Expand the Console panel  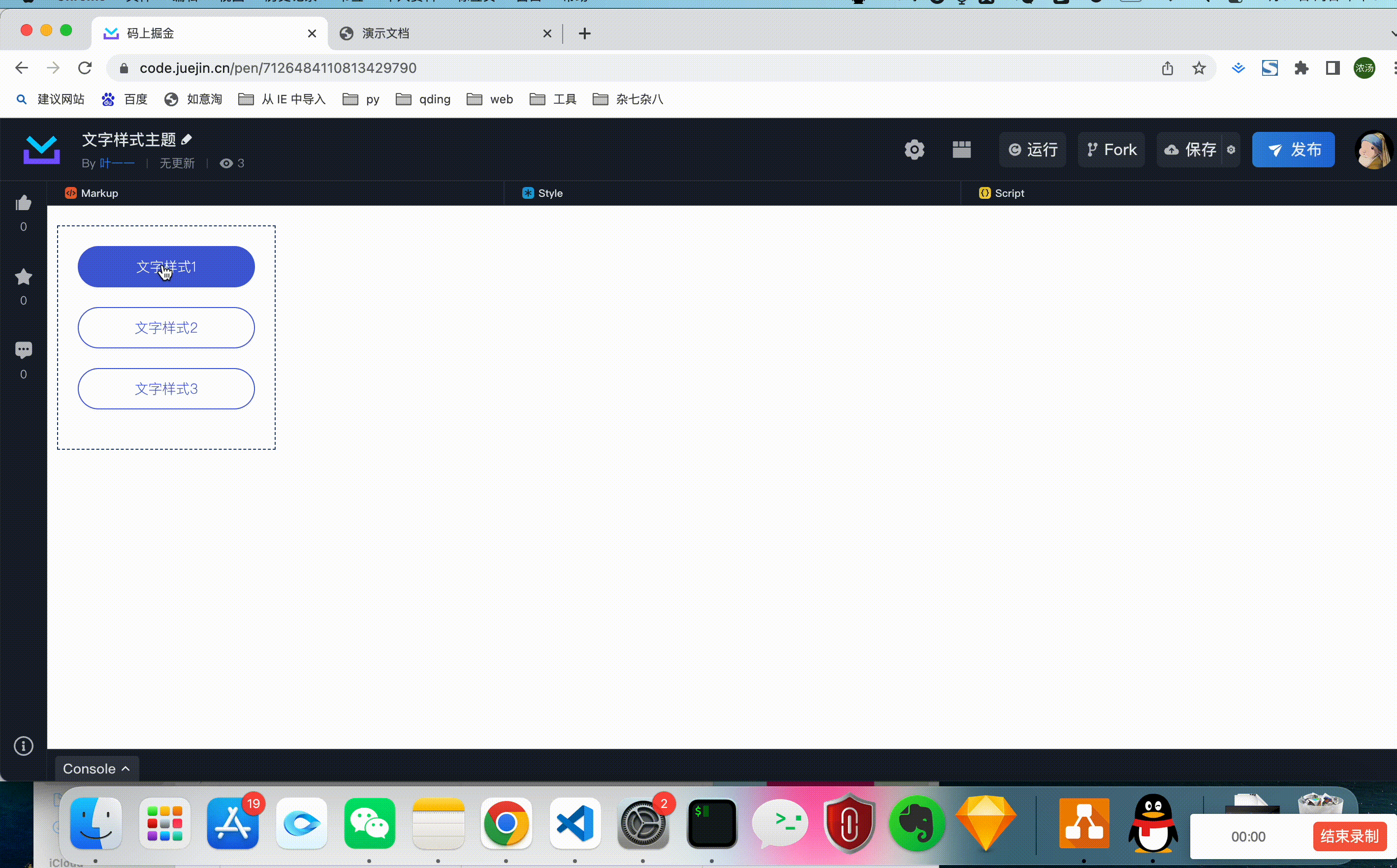pyautogui.click(x=96, y=768)
